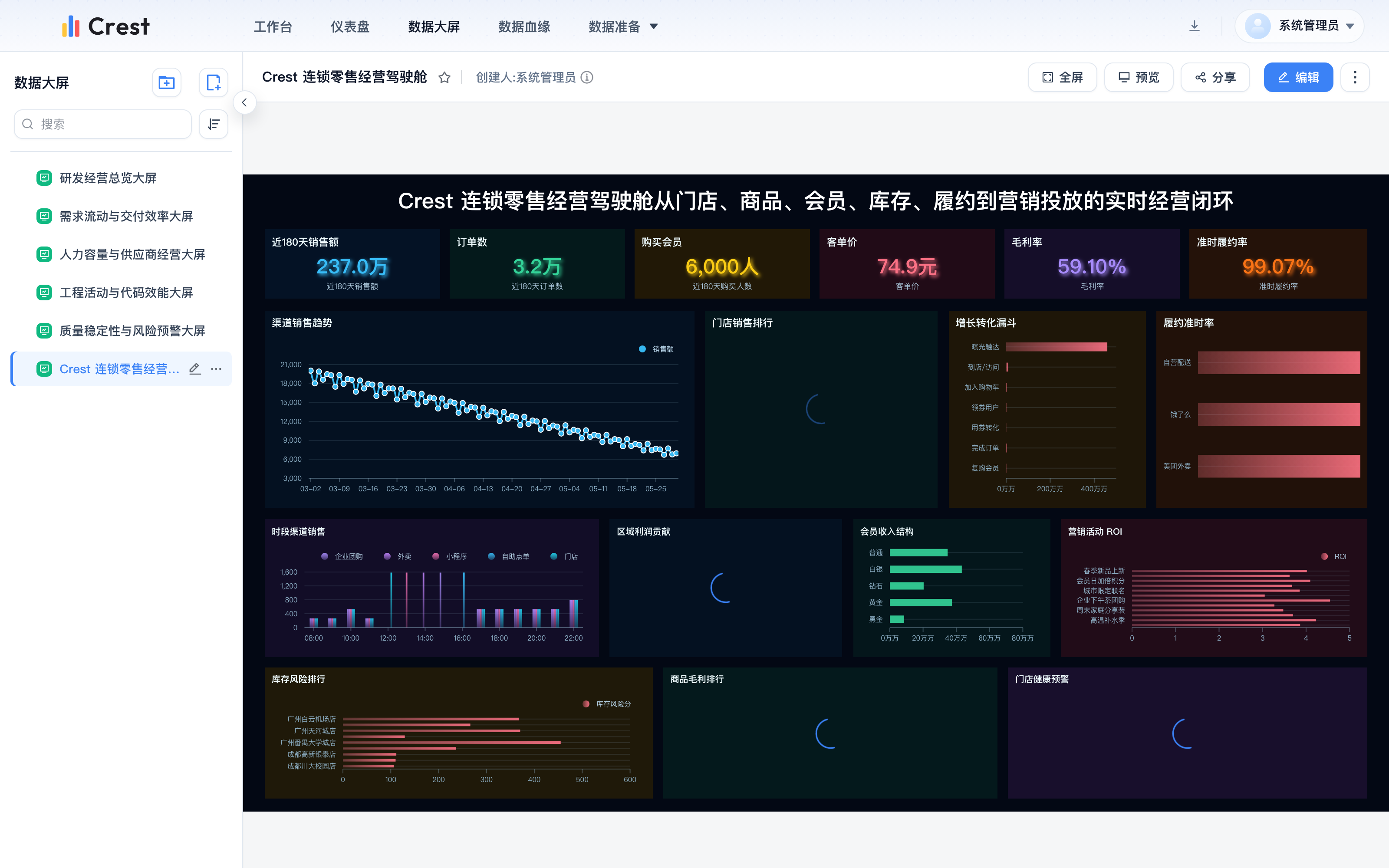Image resolution: width=1389 pixels, height=868 pixels.
Task: Toggle 外卖 legend series
Action: (397, 556)
